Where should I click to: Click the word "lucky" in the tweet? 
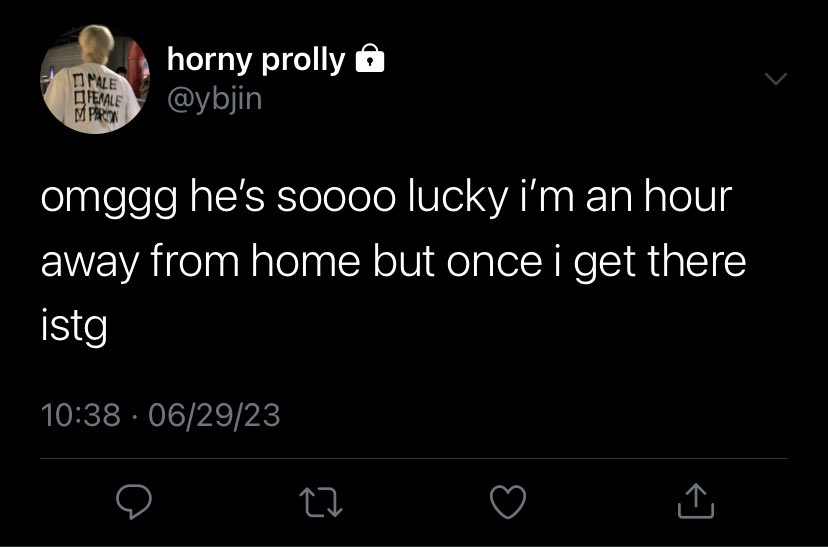(x=457, y=197)
